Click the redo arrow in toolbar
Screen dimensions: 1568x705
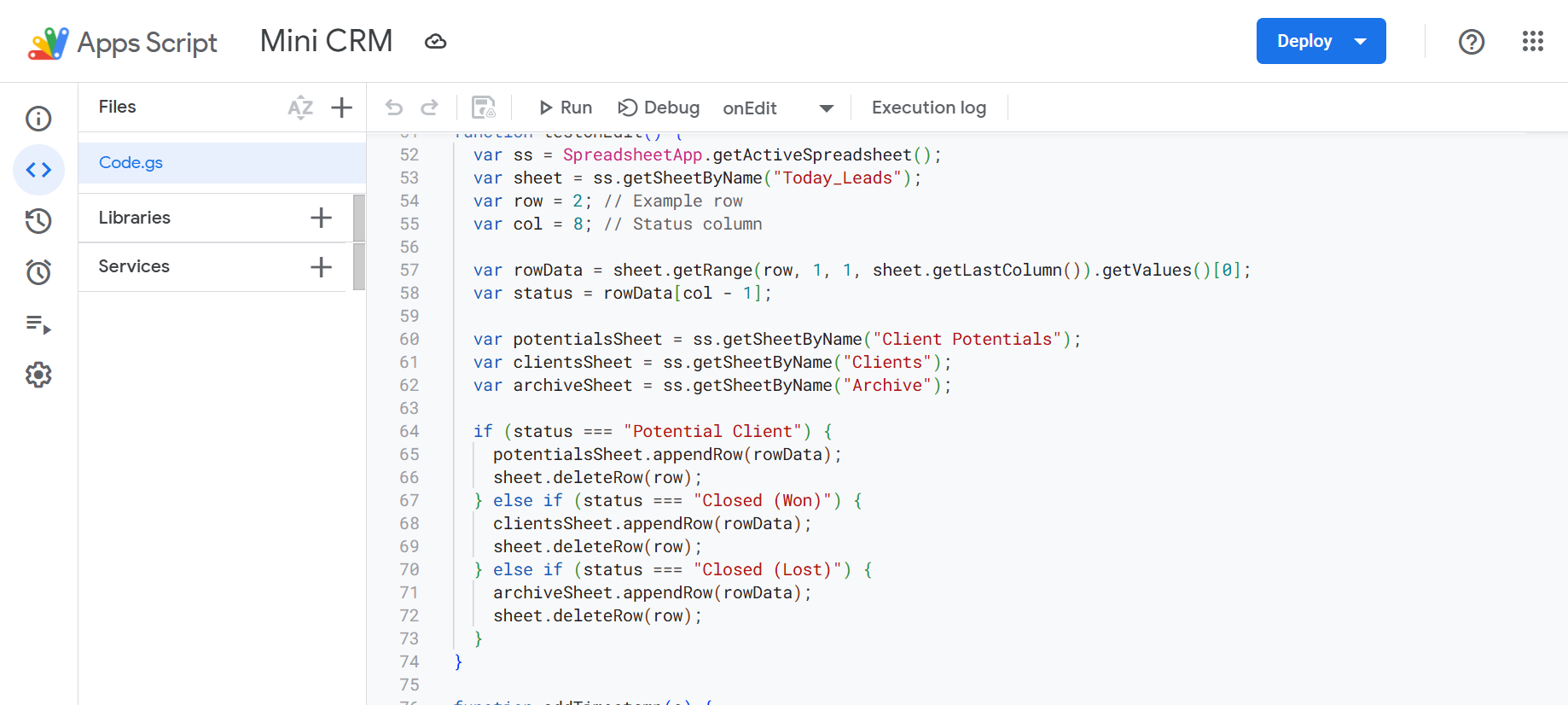click(x=430, y=108)
